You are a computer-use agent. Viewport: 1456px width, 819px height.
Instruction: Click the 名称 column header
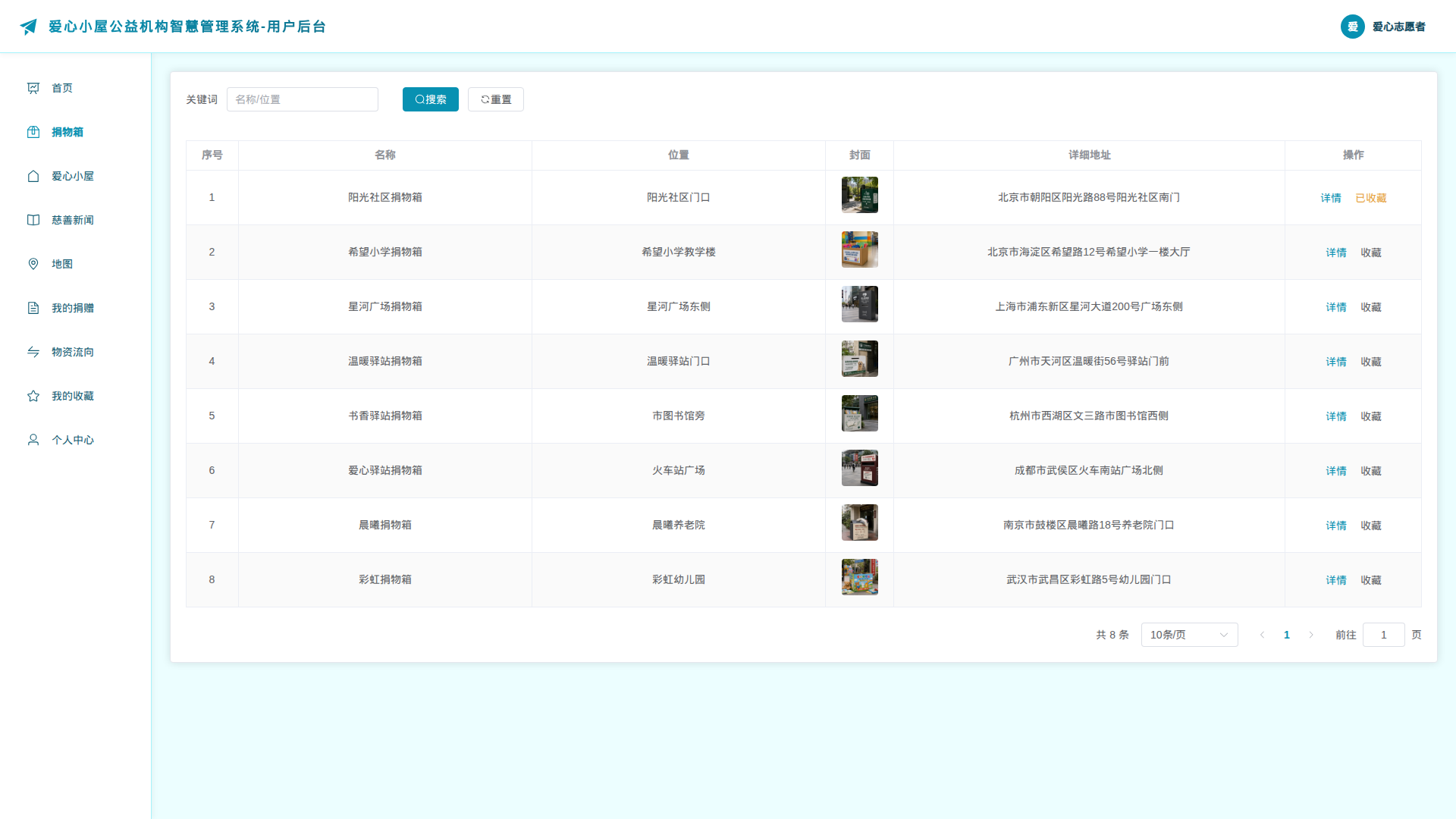click(x=385, y=155)
